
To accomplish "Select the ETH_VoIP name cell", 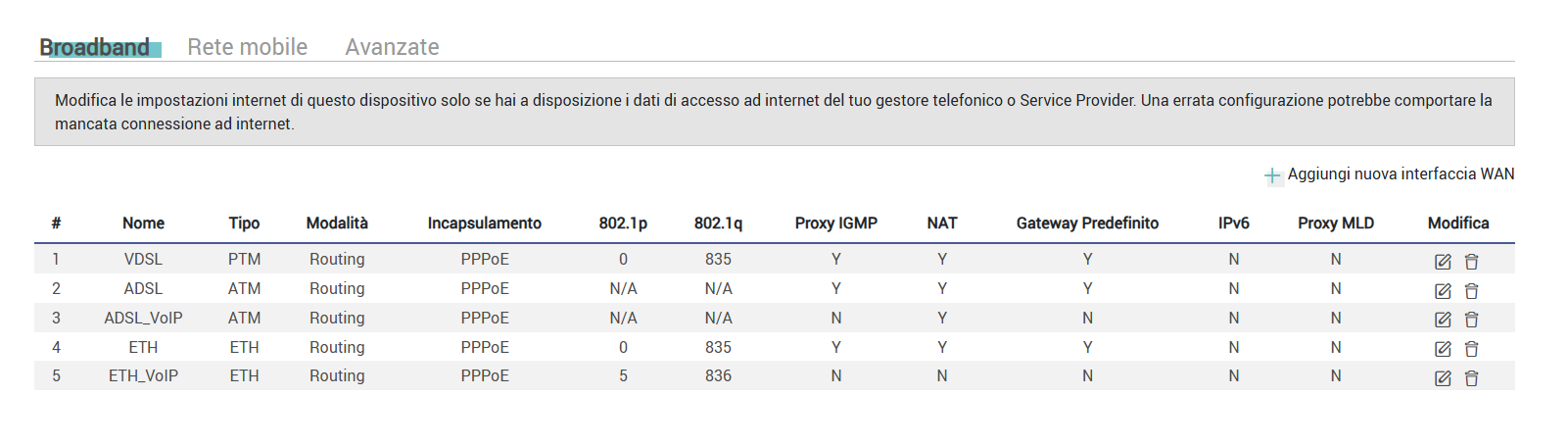I will point(143,375).
